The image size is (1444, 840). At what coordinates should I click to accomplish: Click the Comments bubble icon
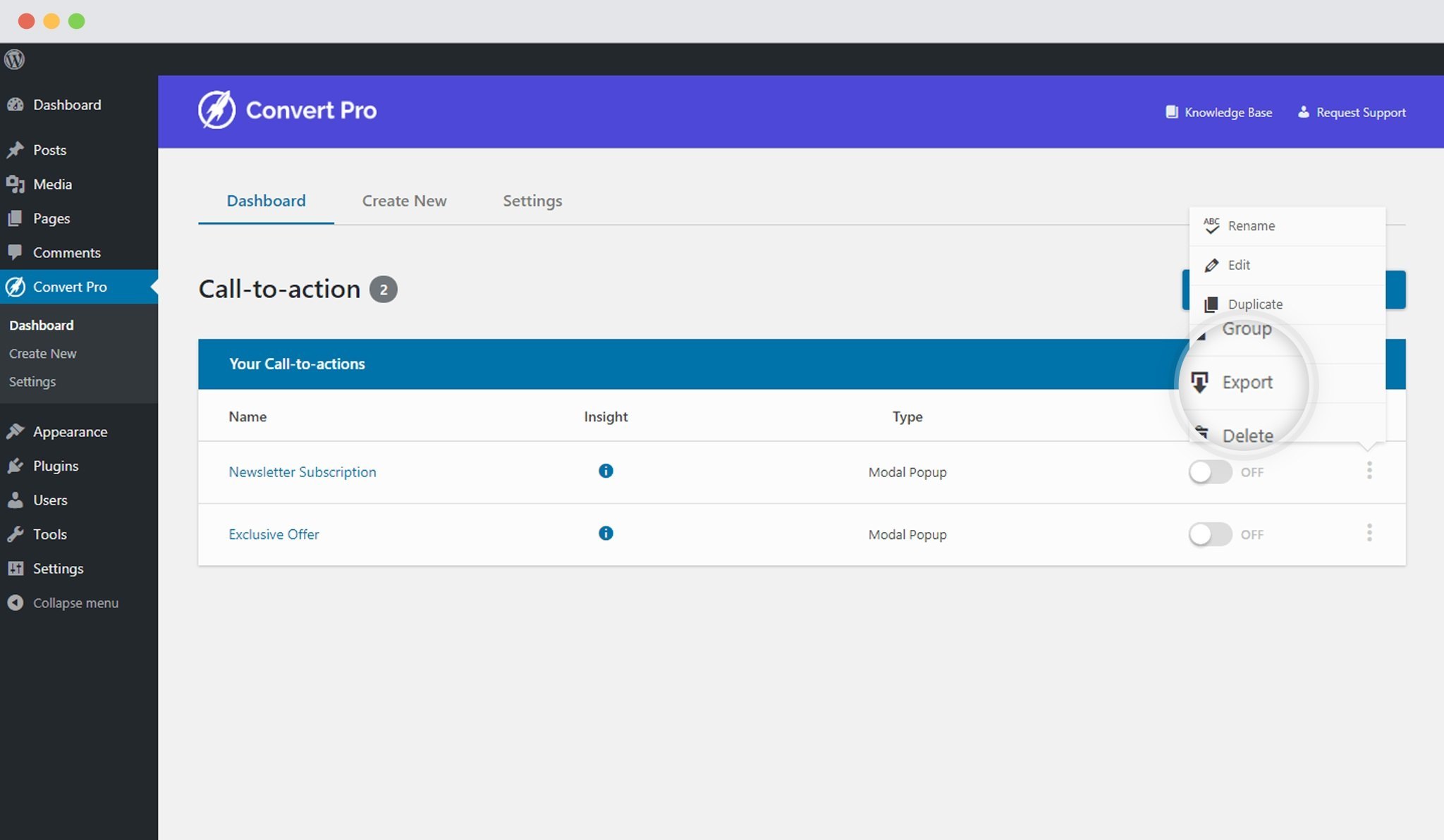click(x=15, y=252)
